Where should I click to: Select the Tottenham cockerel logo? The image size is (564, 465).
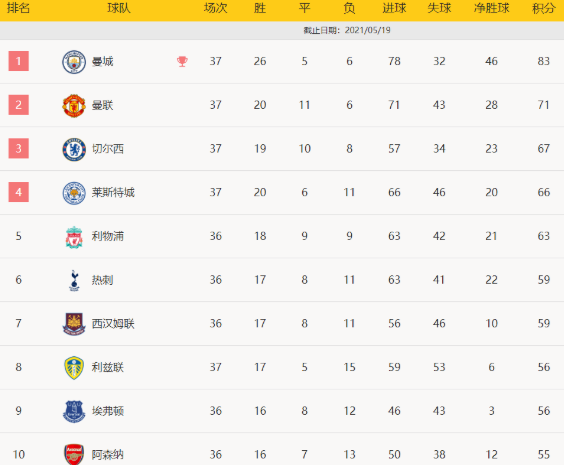tap(74, 281)
